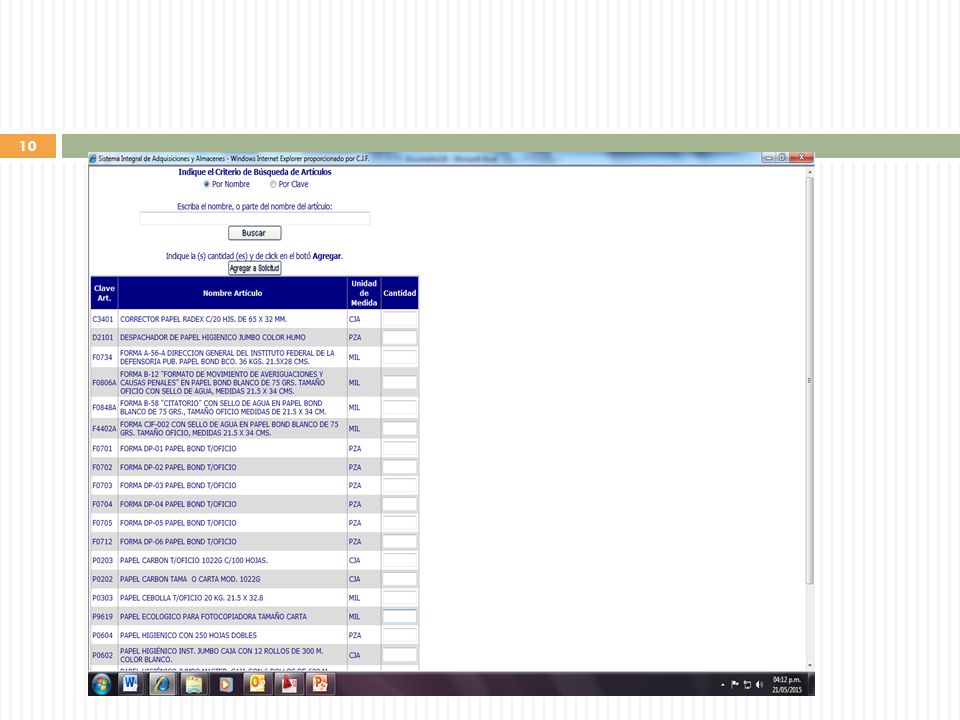This screenshot has height=720, width=960.
Task: Launch Windows Media Player from the taskbar
Action: tap(226, 684)
